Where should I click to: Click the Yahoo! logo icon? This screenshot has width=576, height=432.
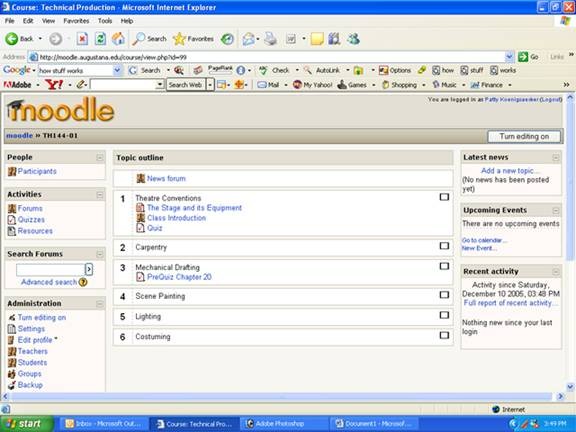[54, 85]
